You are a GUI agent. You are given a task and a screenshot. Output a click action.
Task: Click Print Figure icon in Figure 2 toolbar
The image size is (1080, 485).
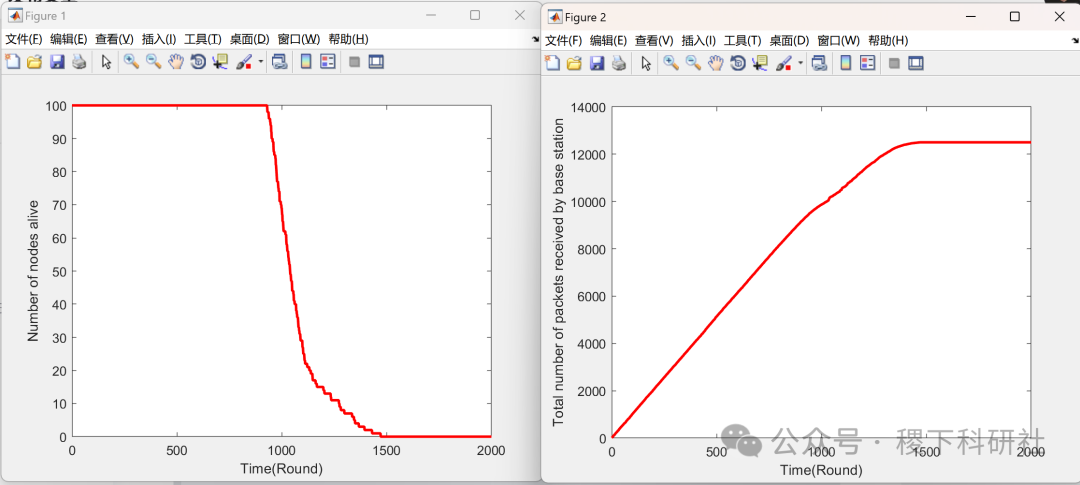[x=619, y=64]
